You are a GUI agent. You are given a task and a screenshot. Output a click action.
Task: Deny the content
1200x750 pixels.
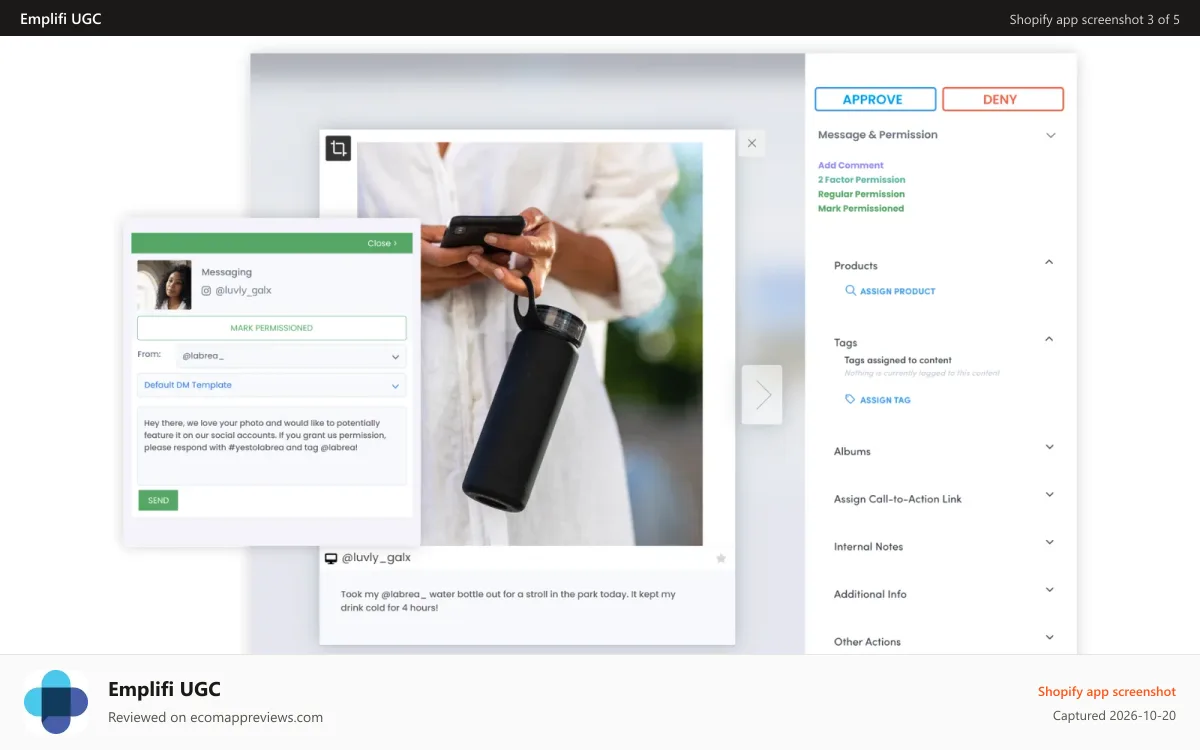point(1002,99)
